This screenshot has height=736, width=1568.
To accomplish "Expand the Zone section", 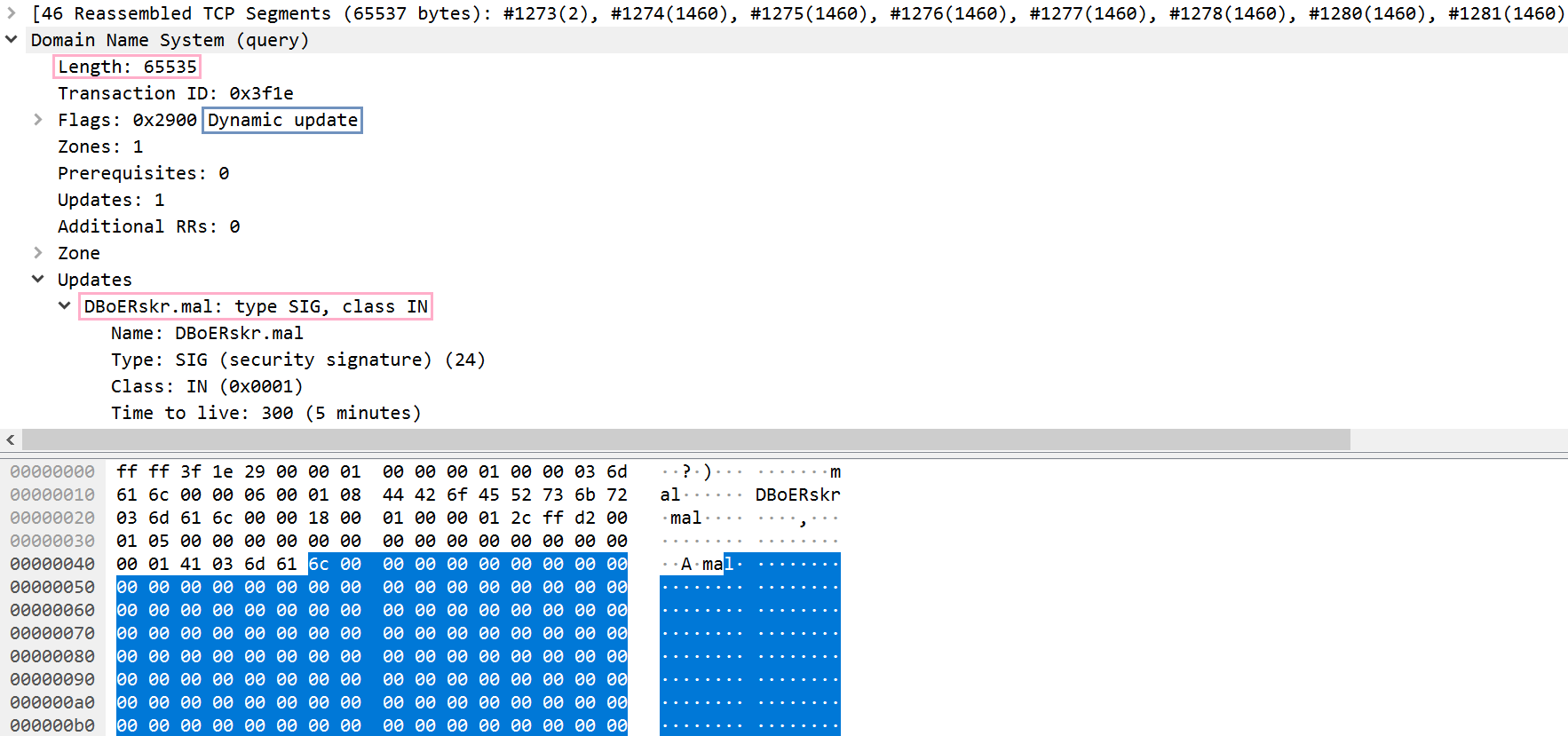I will pos(38,253).
